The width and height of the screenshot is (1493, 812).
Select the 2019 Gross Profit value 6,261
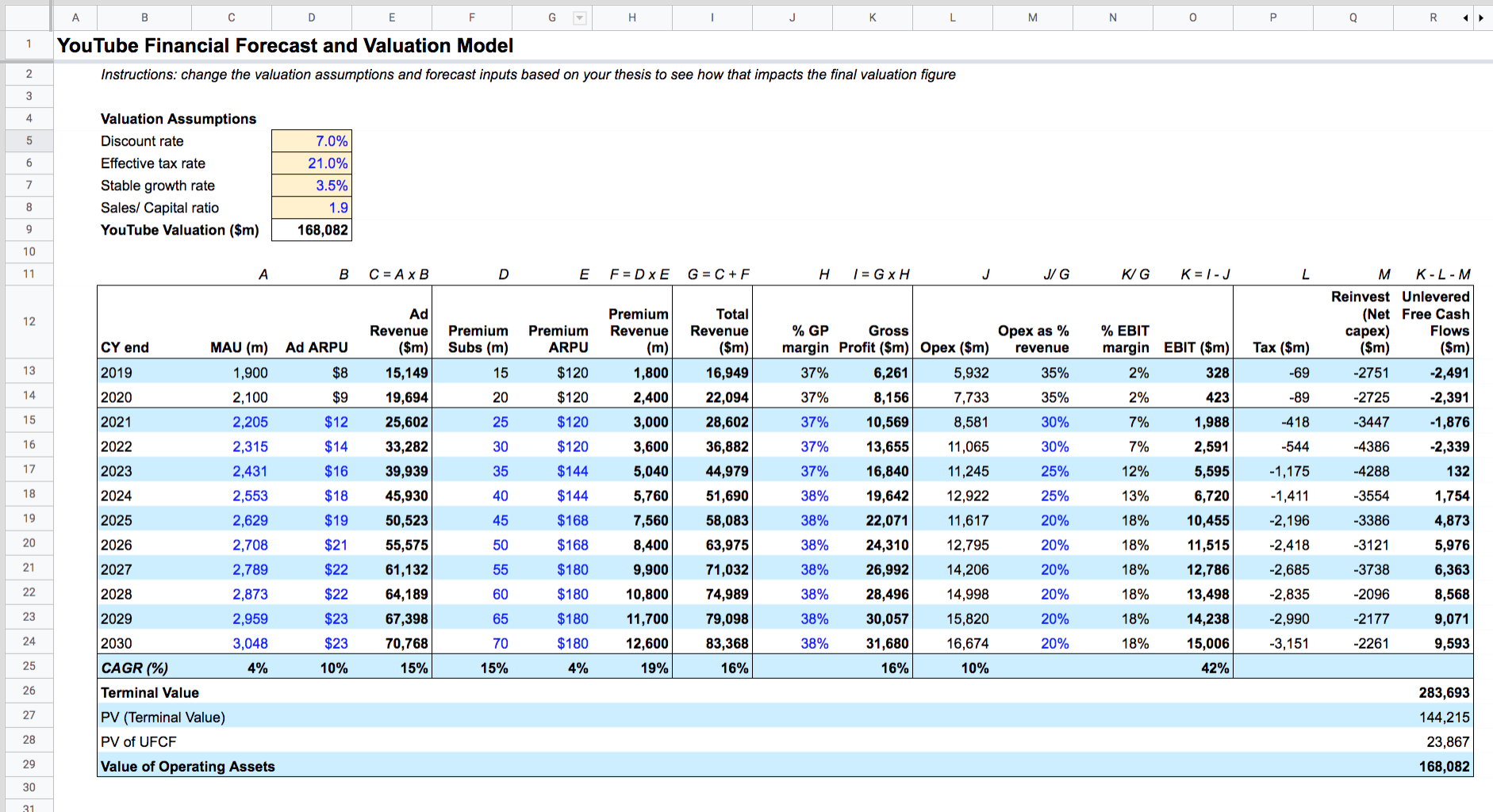pos(873,373)
